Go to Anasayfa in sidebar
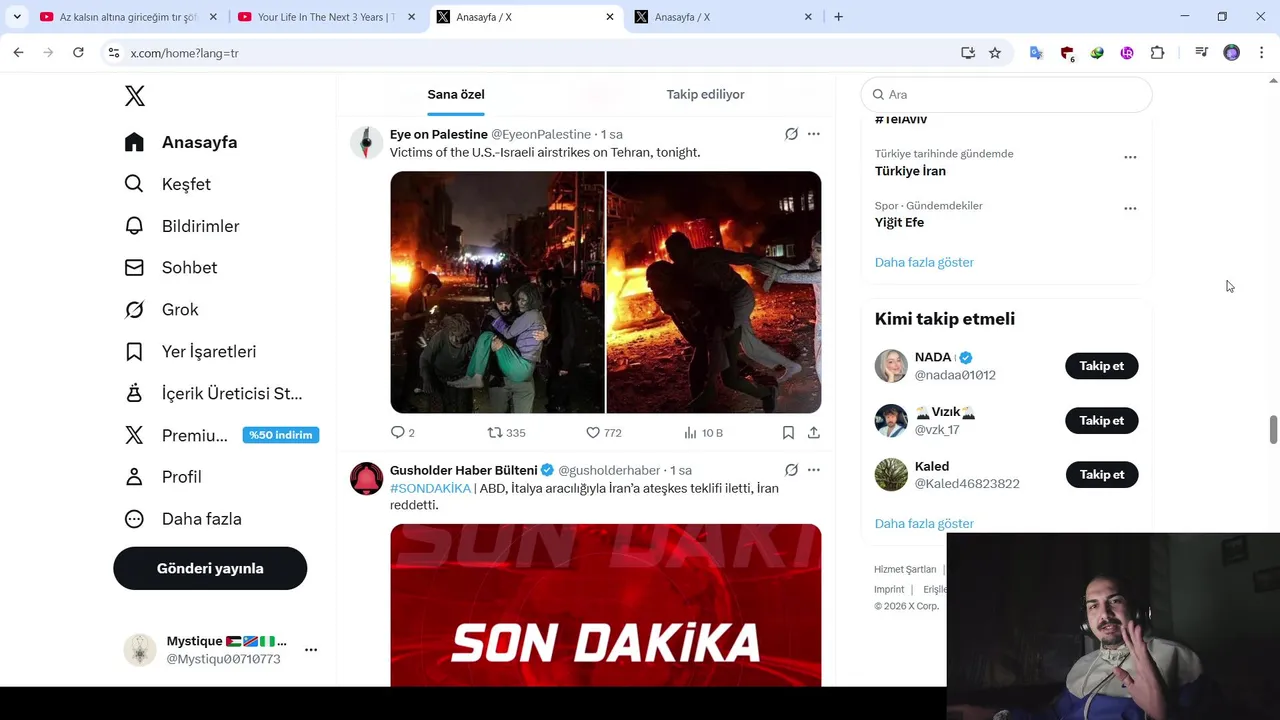1280x720 pixels. tap(181, 142)
